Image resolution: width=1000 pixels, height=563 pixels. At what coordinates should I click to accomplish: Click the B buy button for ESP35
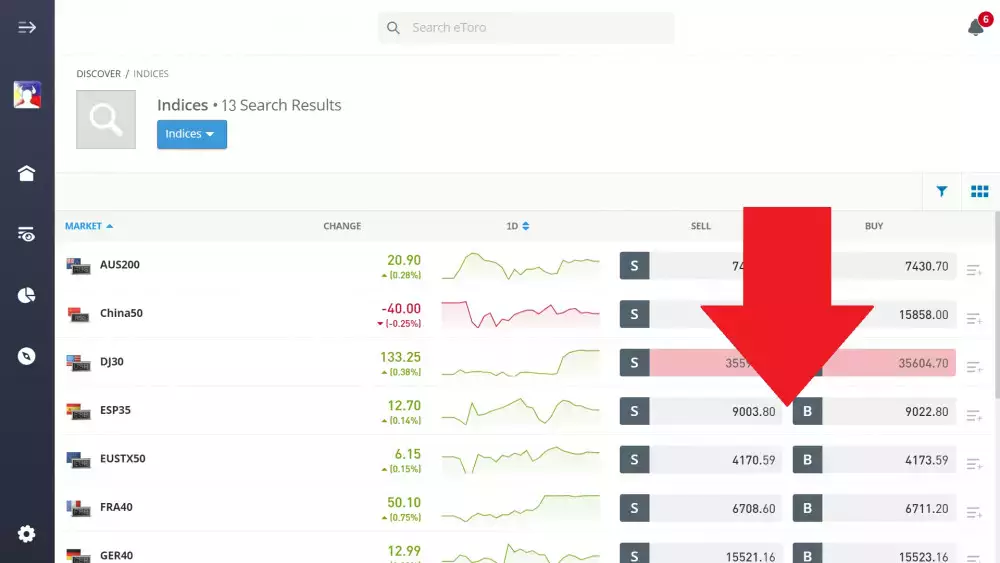click(x=807, y=411)
